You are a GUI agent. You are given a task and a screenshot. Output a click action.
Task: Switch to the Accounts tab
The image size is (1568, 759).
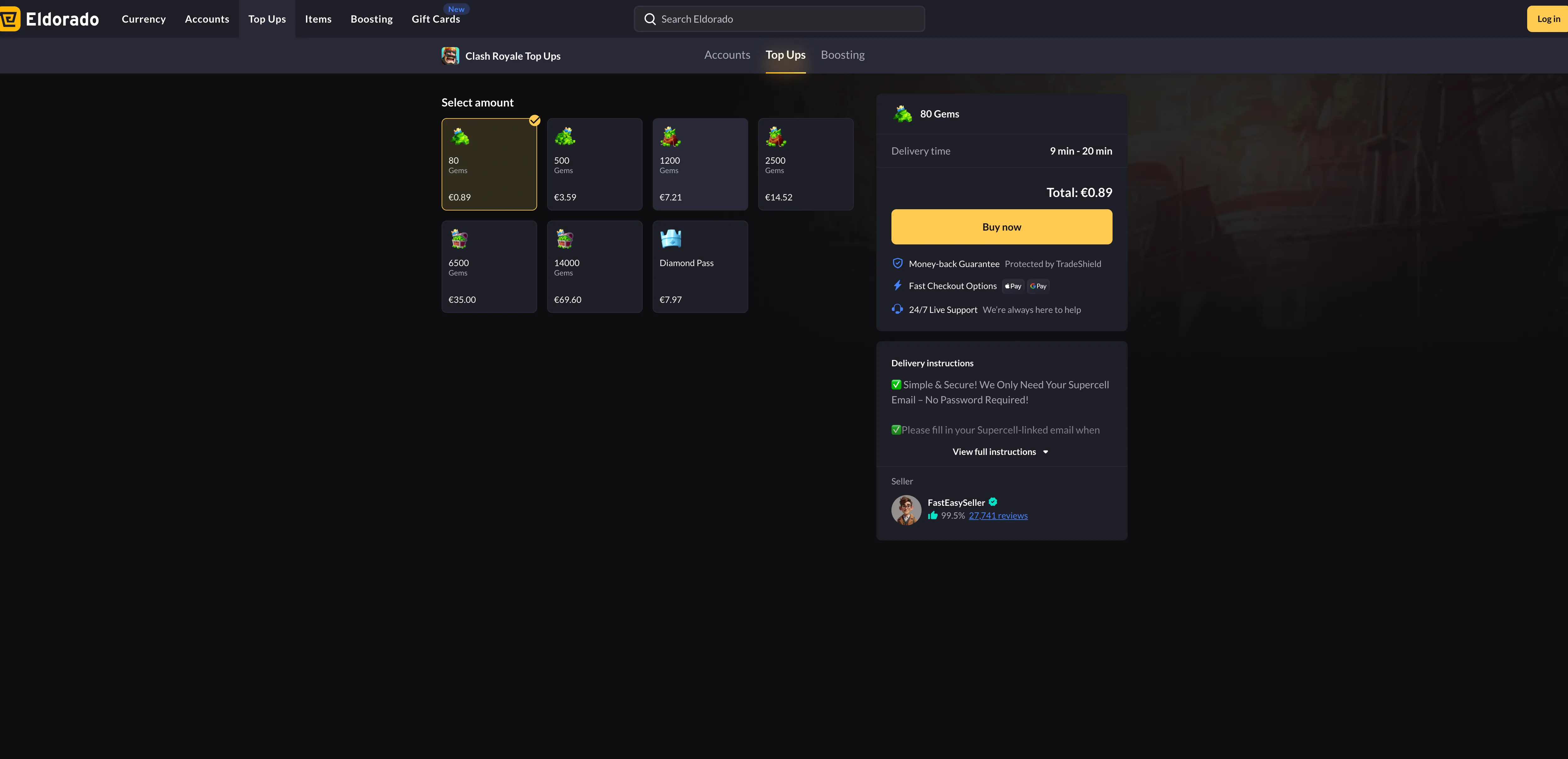[x=727, y=55]
